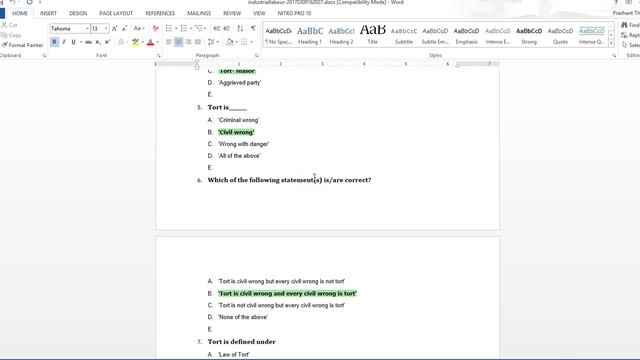
Task: Apply the Strong style
Action: pos(529,35)
